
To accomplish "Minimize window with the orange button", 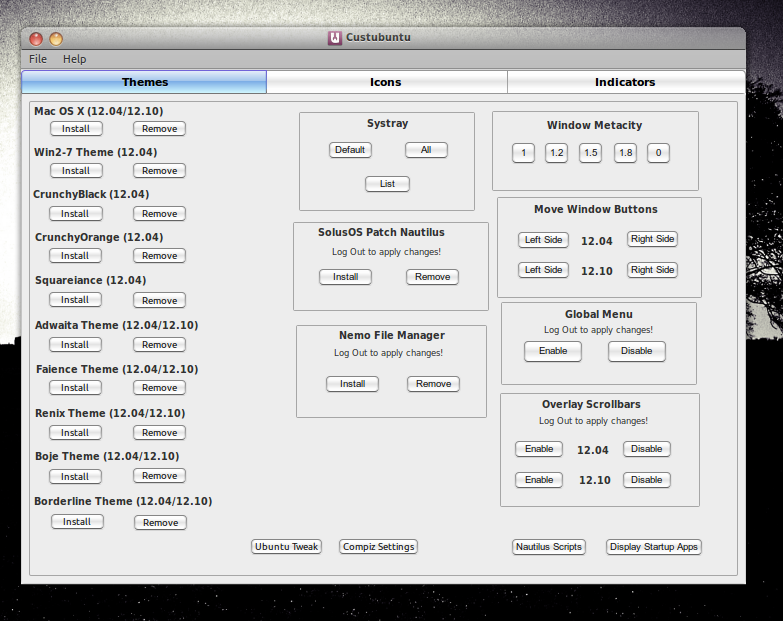I will point(56,38).
